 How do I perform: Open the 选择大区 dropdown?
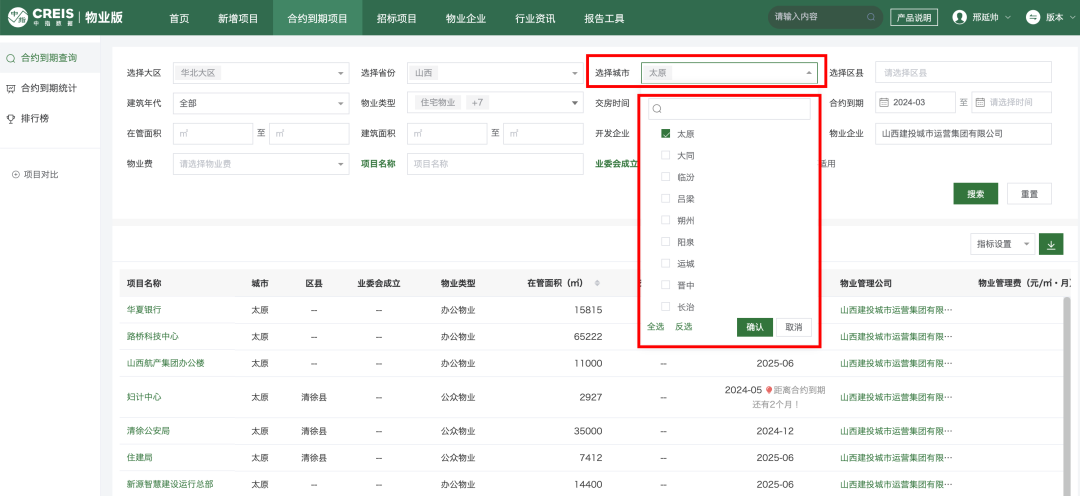pyautogui.click(x=260, y=73)
